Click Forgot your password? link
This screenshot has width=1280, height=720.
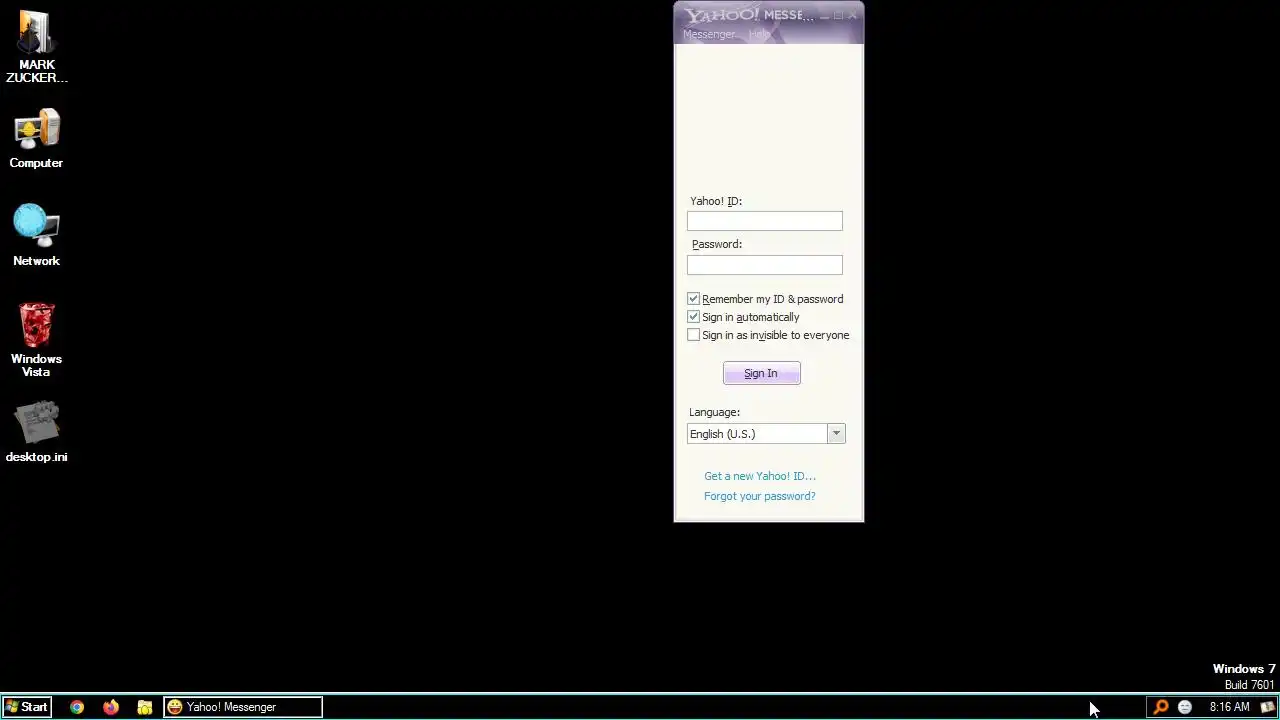coord(760,496)
